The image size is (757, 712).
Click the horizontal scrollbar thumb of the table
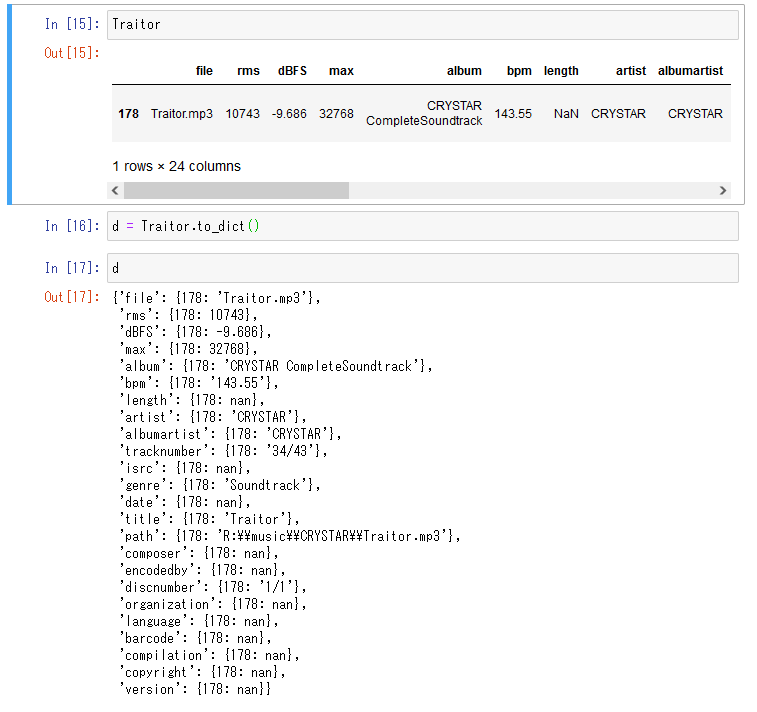(x=237, y=190)
